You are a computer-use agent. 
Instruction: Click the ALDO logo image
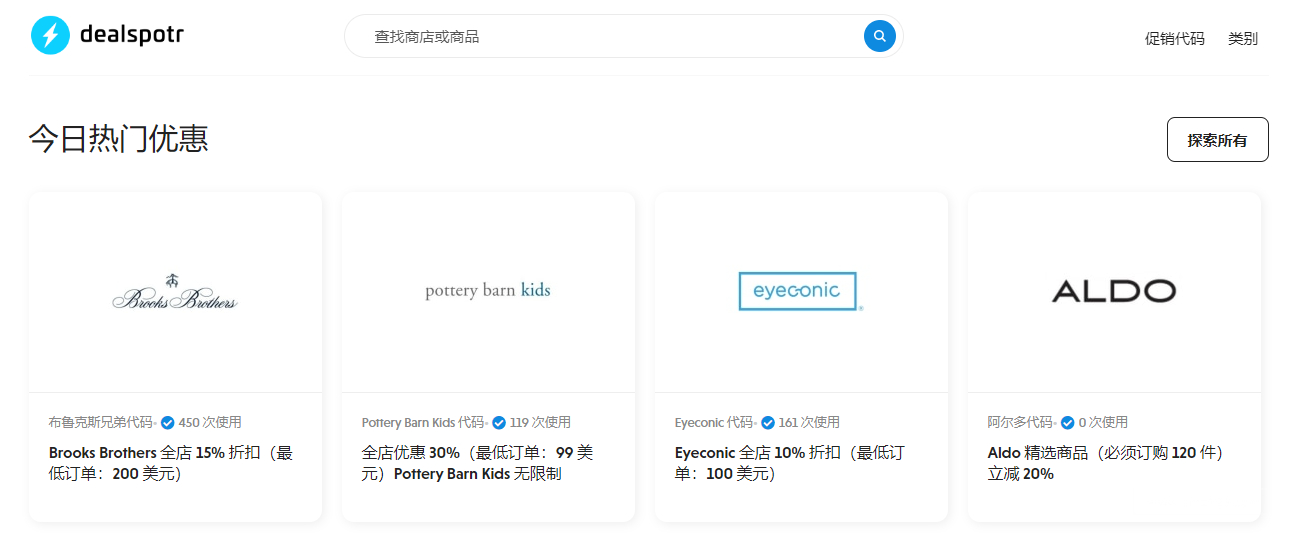click(x=1113, y=291)
